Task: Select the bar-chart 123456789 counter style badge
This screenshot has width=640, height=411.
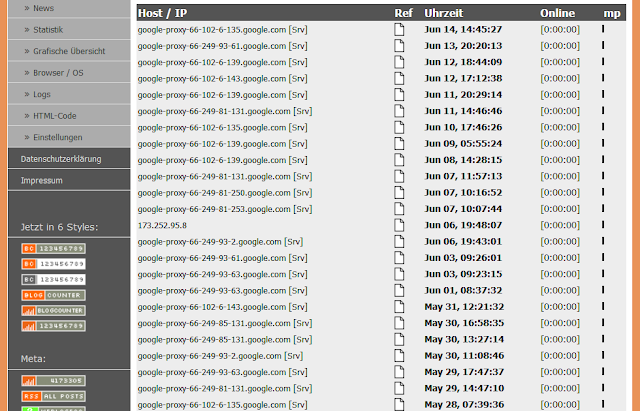Action: click(53, 326)
